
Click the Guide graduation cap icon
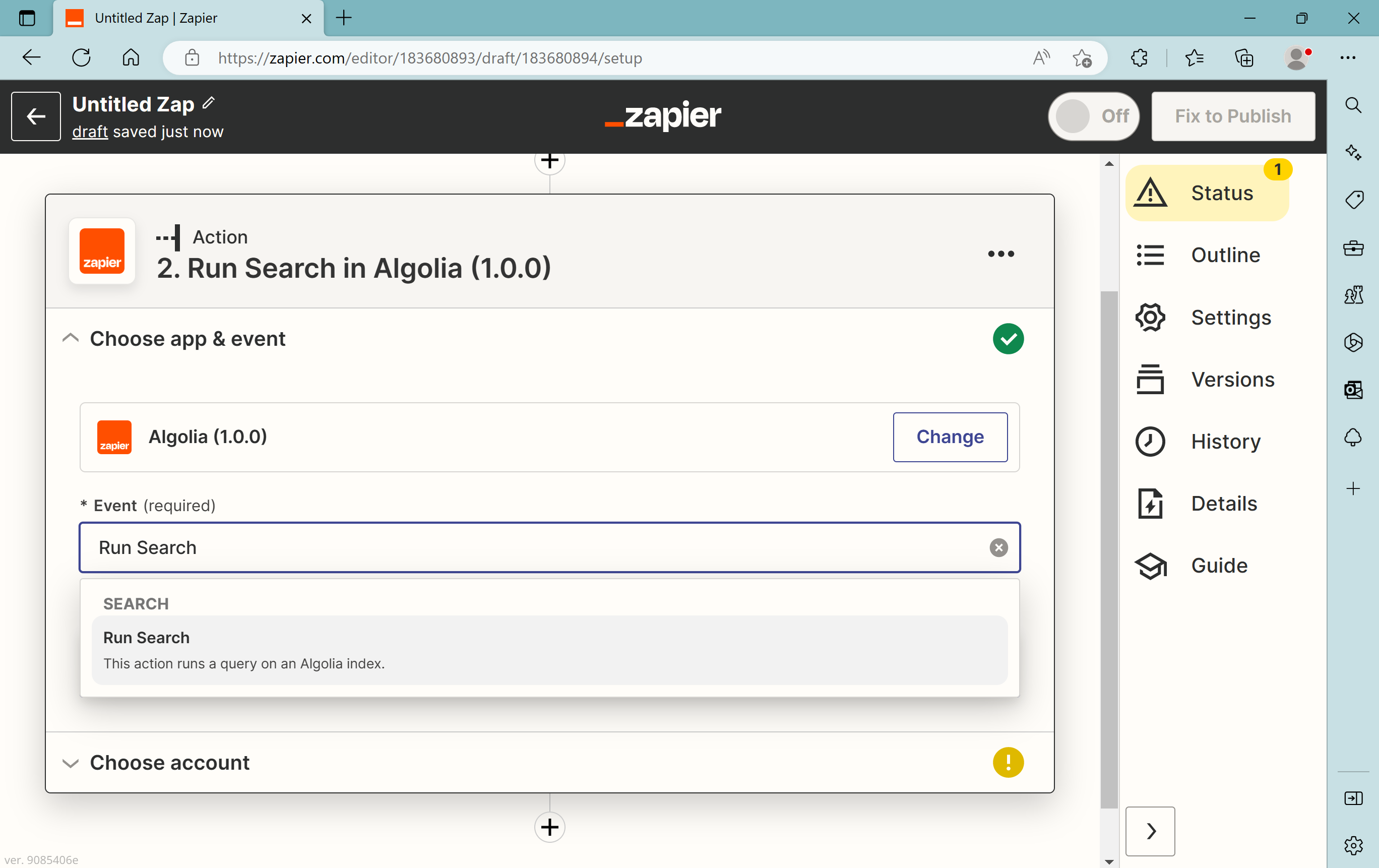point(1150,566)
